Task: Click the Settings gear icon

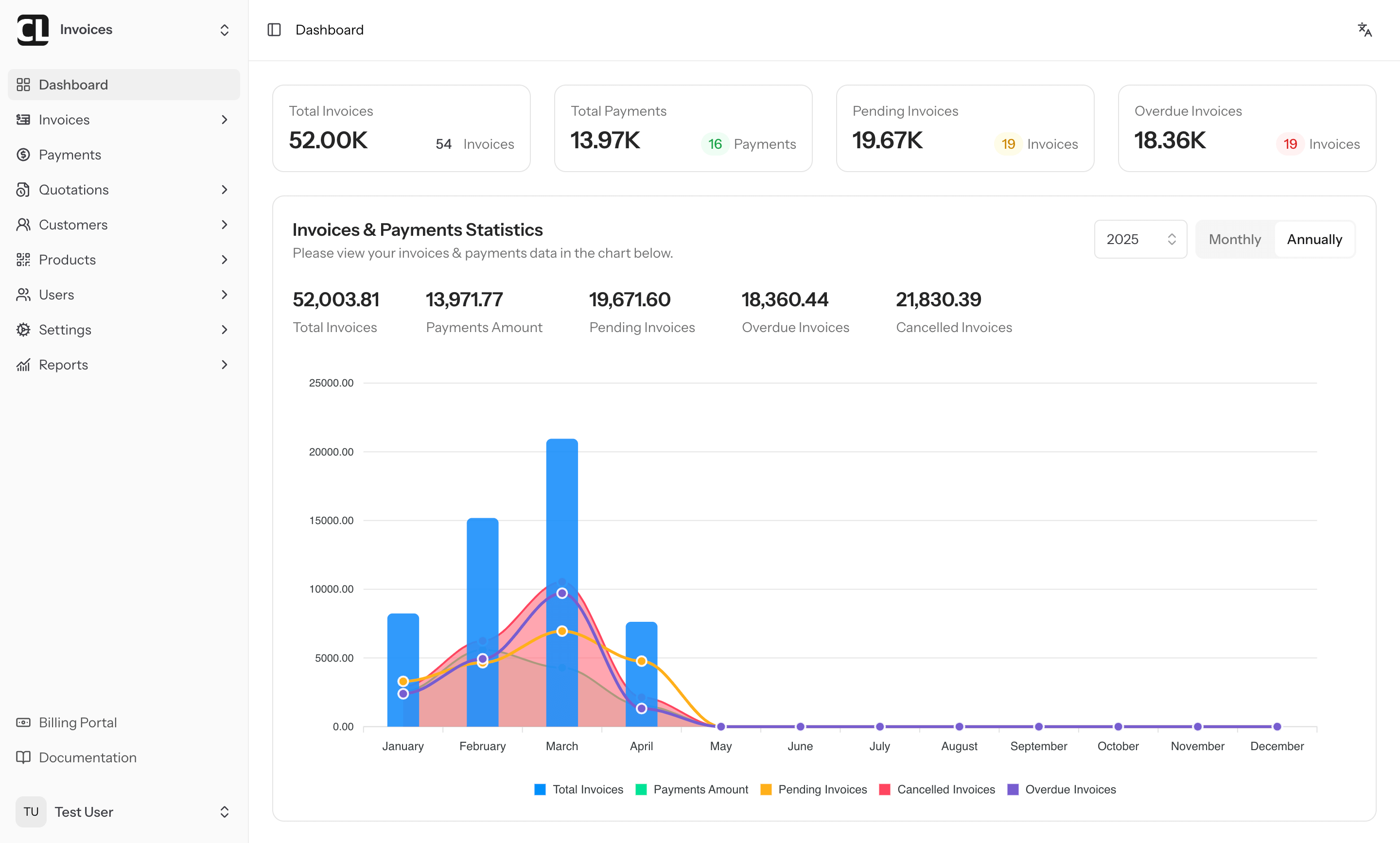Action: pos(23,330)
